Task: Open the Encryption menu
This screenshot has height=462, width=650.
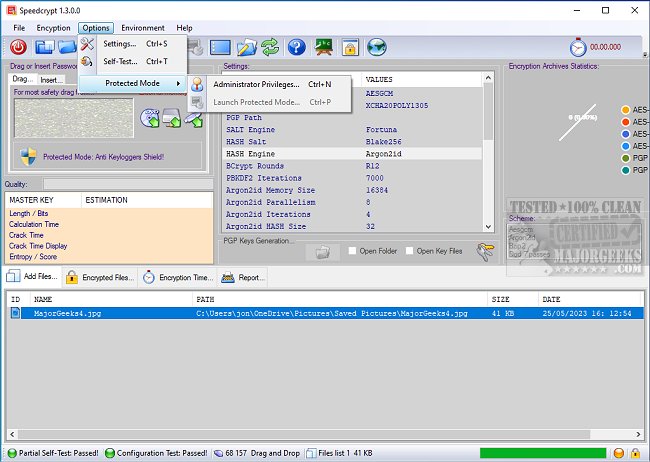Action: [x=53, y=28]
